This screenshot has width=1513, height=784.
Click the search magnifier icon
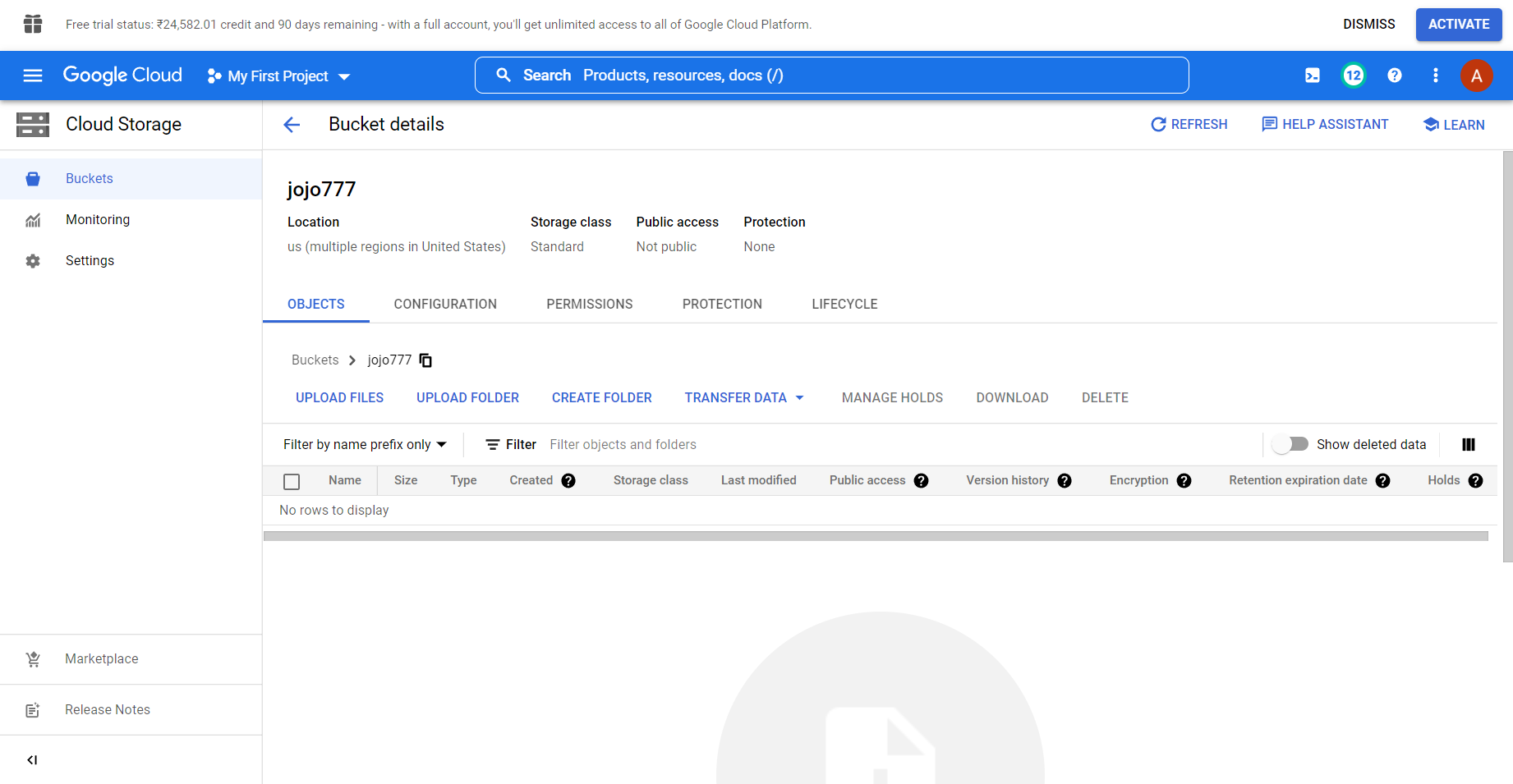(504, 76)
